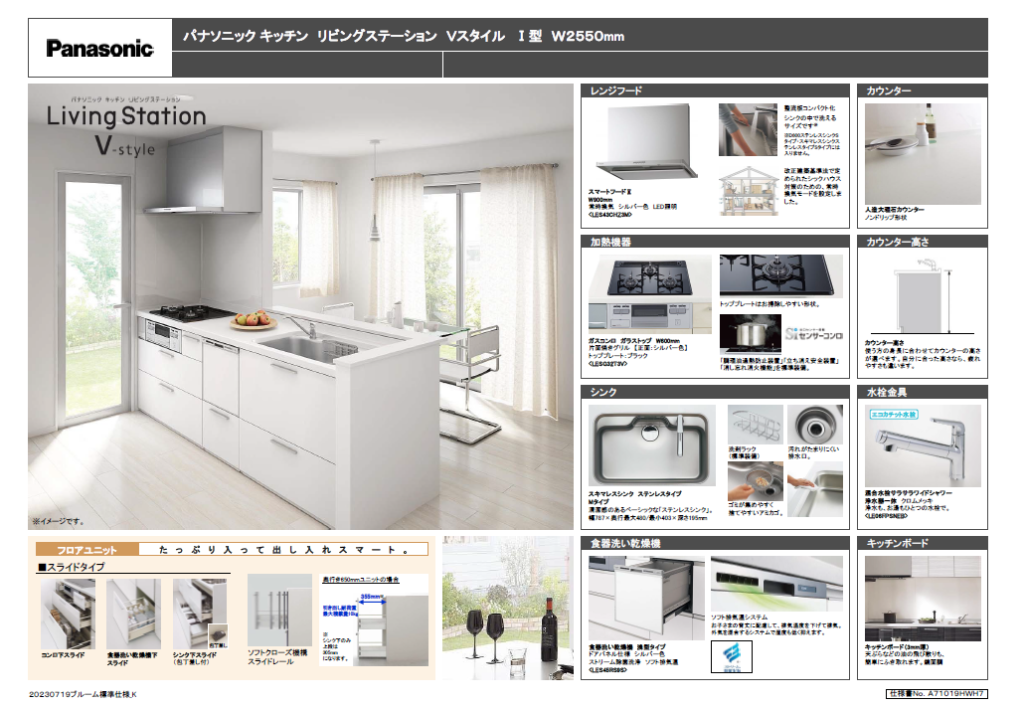Screen dimensions: 1024x707
Task: Click the Panasonic logo
Action: [100, 48]
